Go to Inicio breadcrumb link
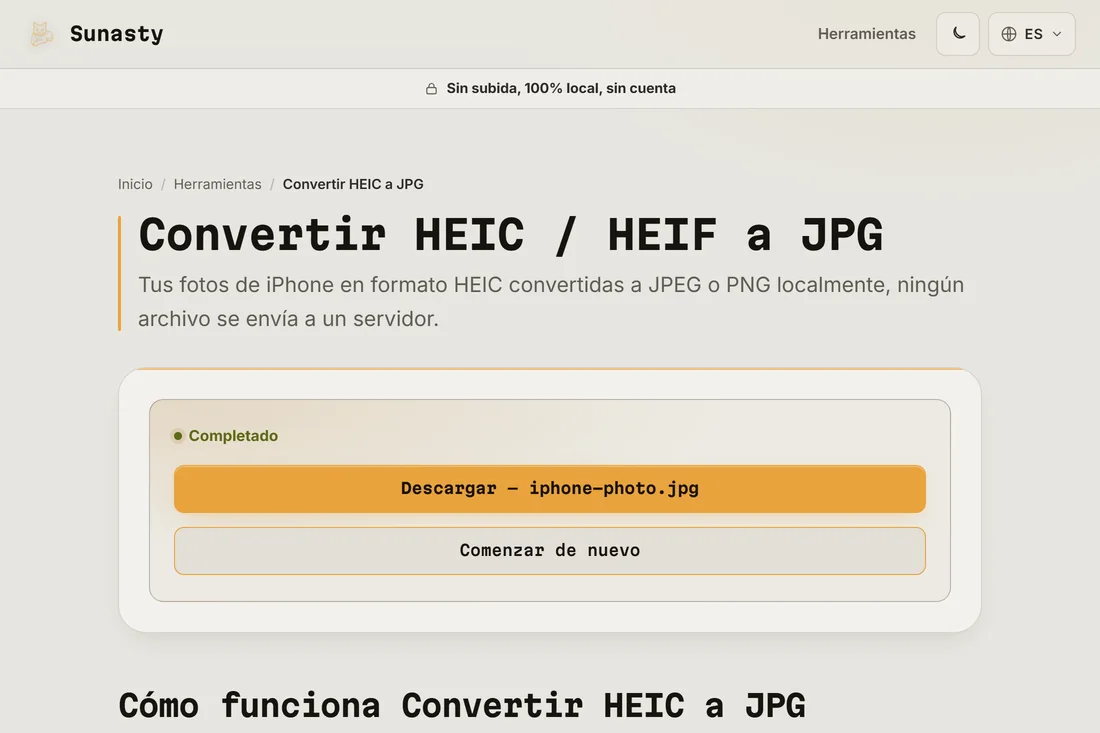1100x733 pixels. tap(135, 184)
